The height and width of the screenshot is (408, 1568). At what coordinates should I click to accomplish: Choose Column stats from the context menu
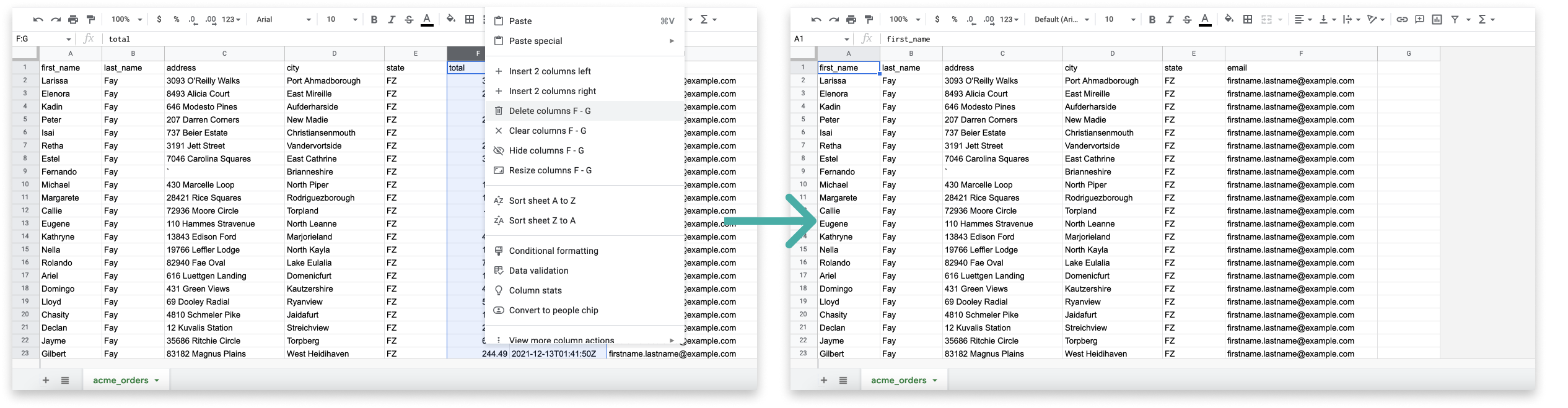click(x=585, y=290)
